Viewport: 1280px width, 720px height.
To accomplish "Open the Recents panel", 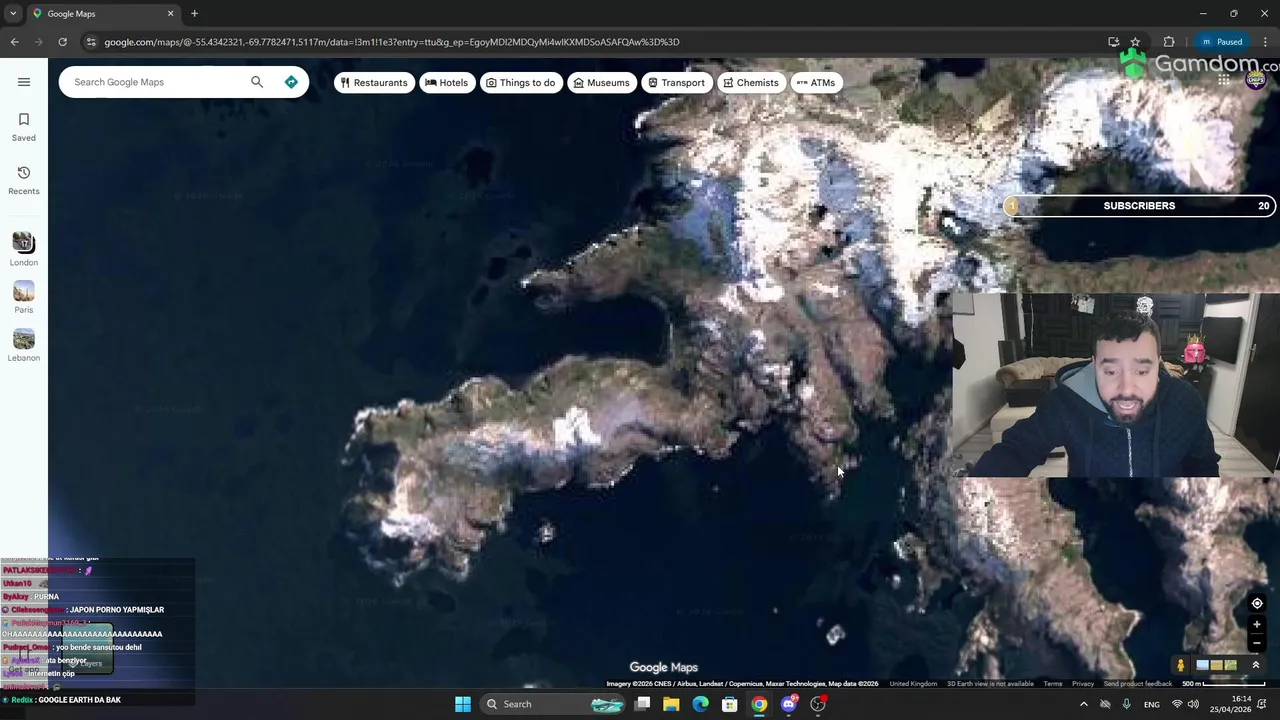I will click(24, 180).
